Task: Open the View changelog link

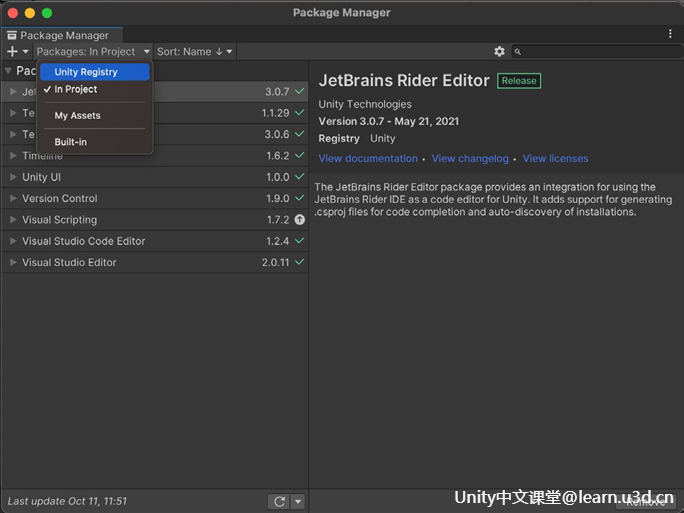Action: point(470,158)
